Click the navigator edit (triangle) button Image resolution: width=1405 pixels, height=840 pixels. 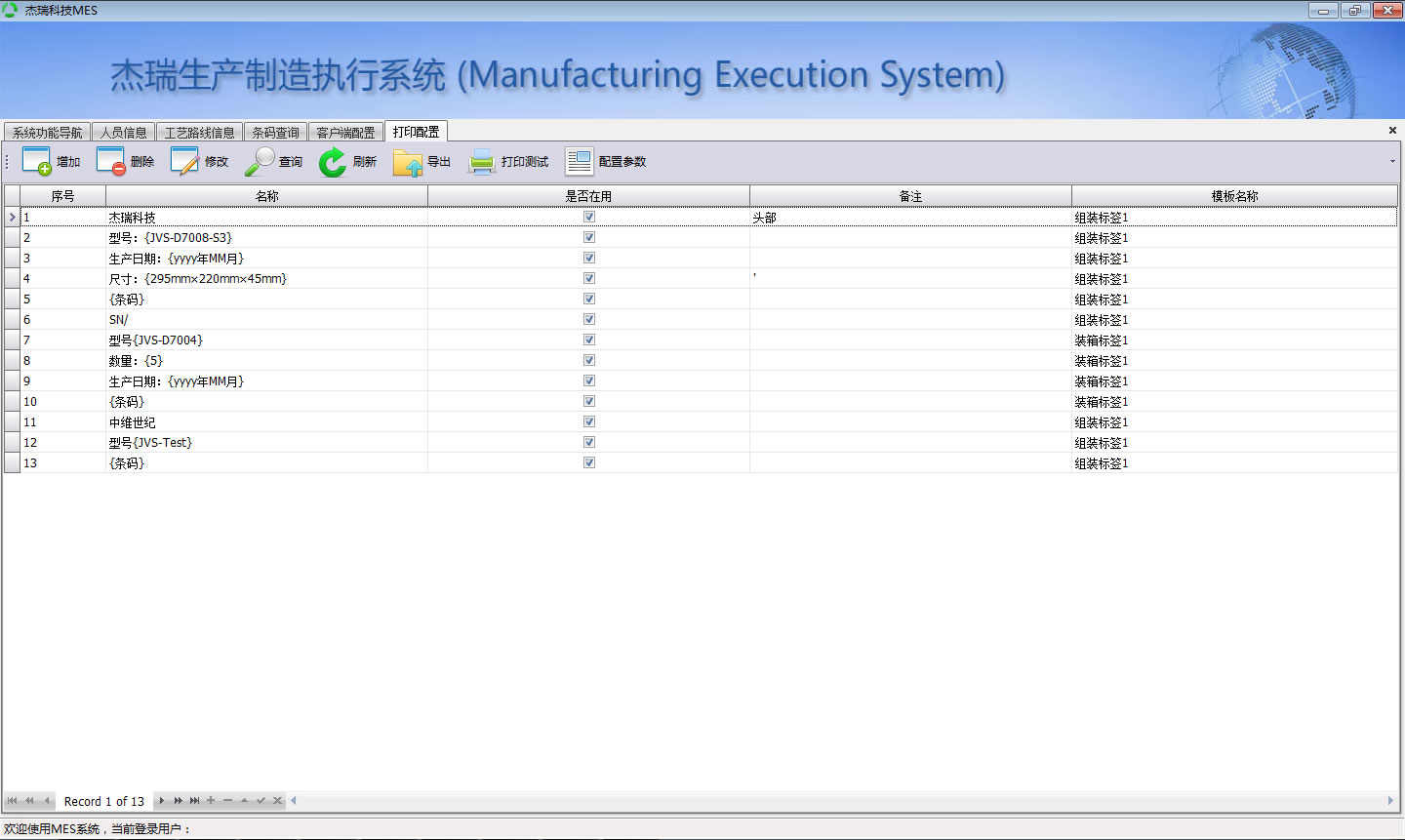(244, 801)
